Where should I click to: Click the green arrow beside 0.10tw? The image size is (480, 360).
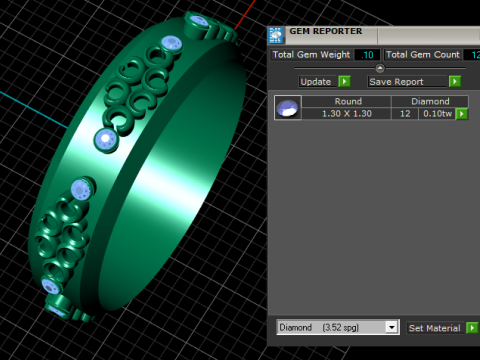[462, 114]
